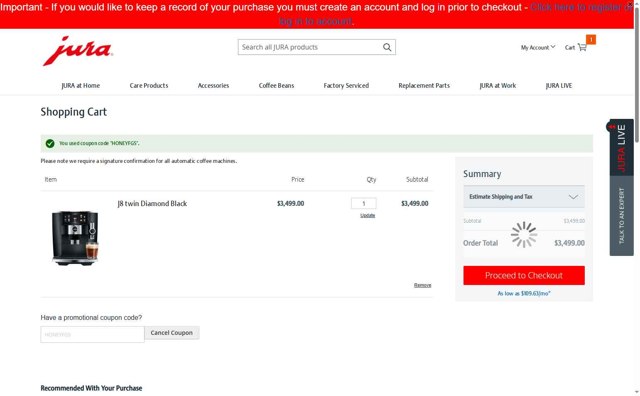This screenshot has width=640, height=396.
Task: Open the Factory Serviced menu
Action: click(346, 85)
